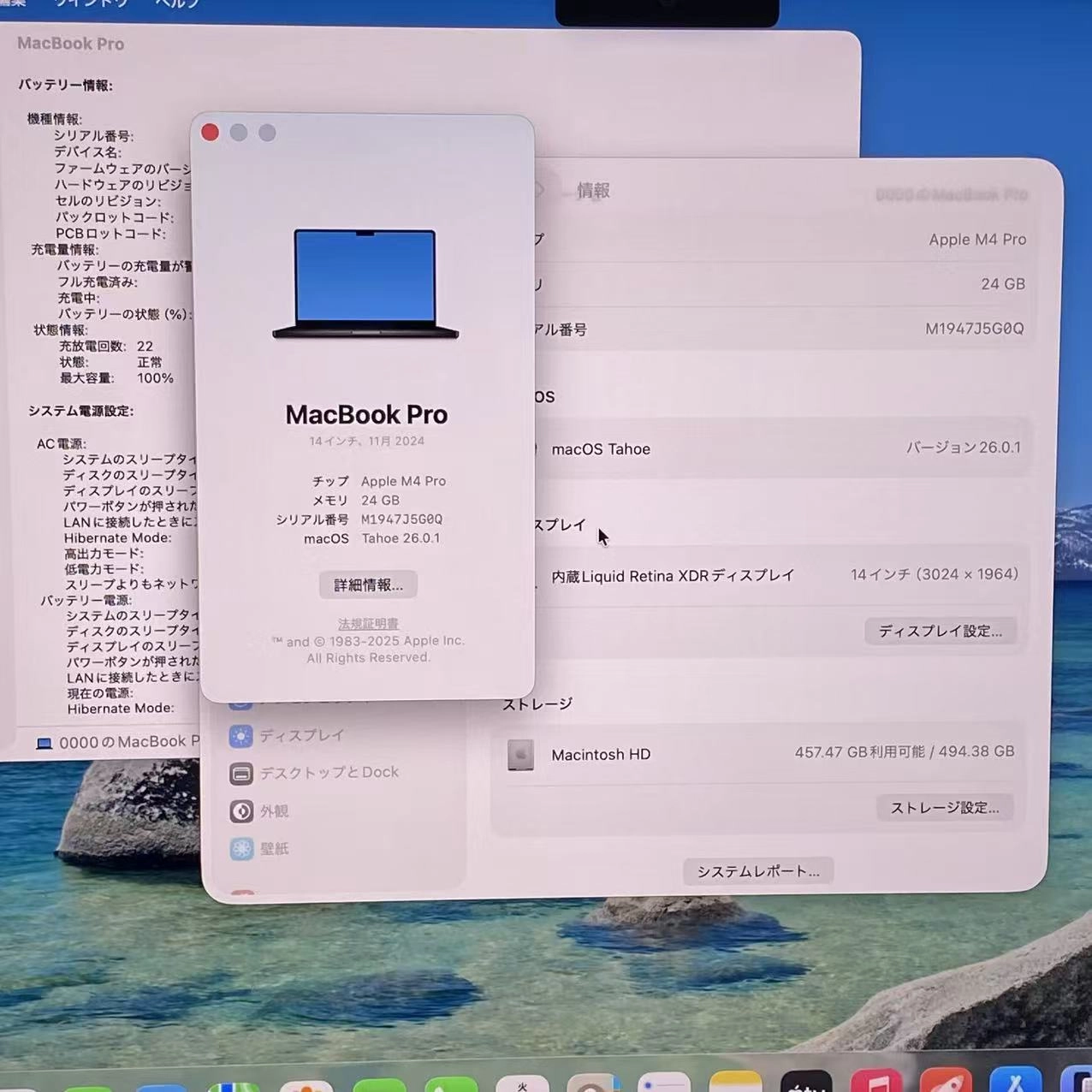The height and width of the screenshot is (1092, 1092).
Task: Click the システム電源設定: heading
Action: pyautogui.click(x=81, y=411)
